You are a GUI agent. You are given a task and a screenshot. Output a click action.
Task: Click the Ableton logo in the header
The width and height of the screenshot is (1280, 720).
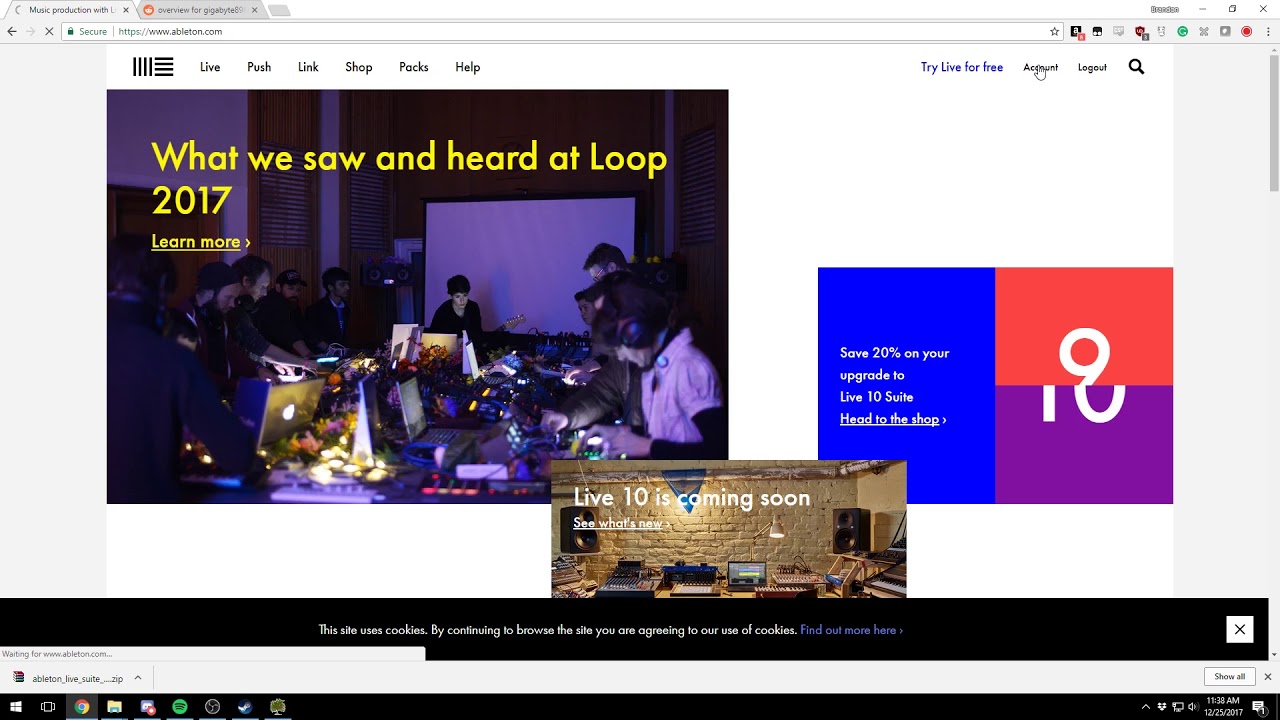pyautogui.click(x=153, y=67)
